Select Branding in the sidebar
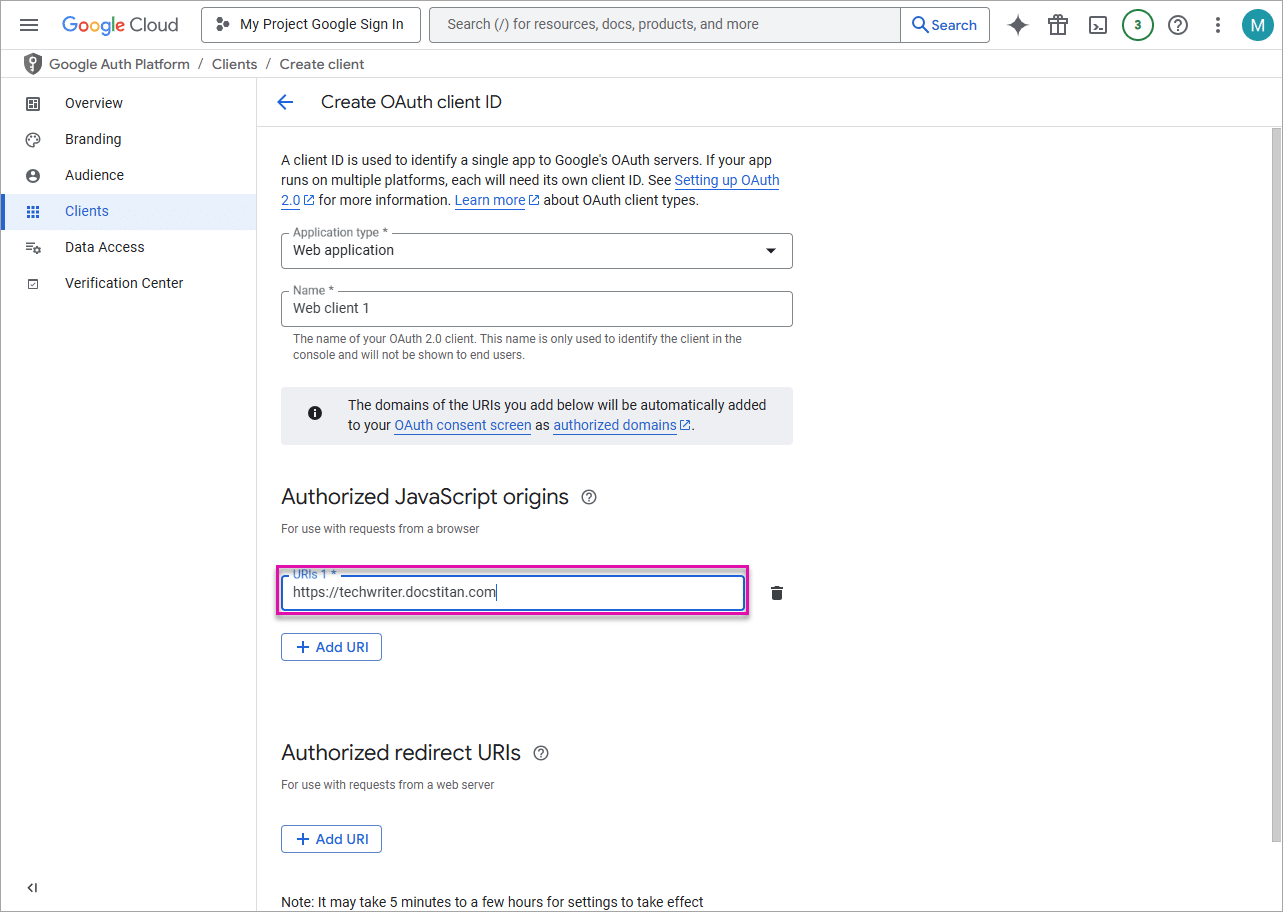 [x=93, y=139]
